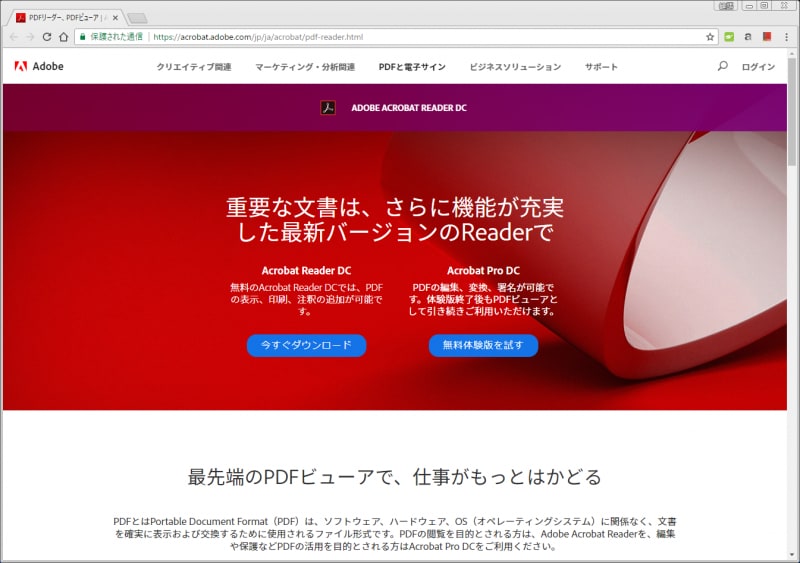Bookmark this page with the star icon

710,37
